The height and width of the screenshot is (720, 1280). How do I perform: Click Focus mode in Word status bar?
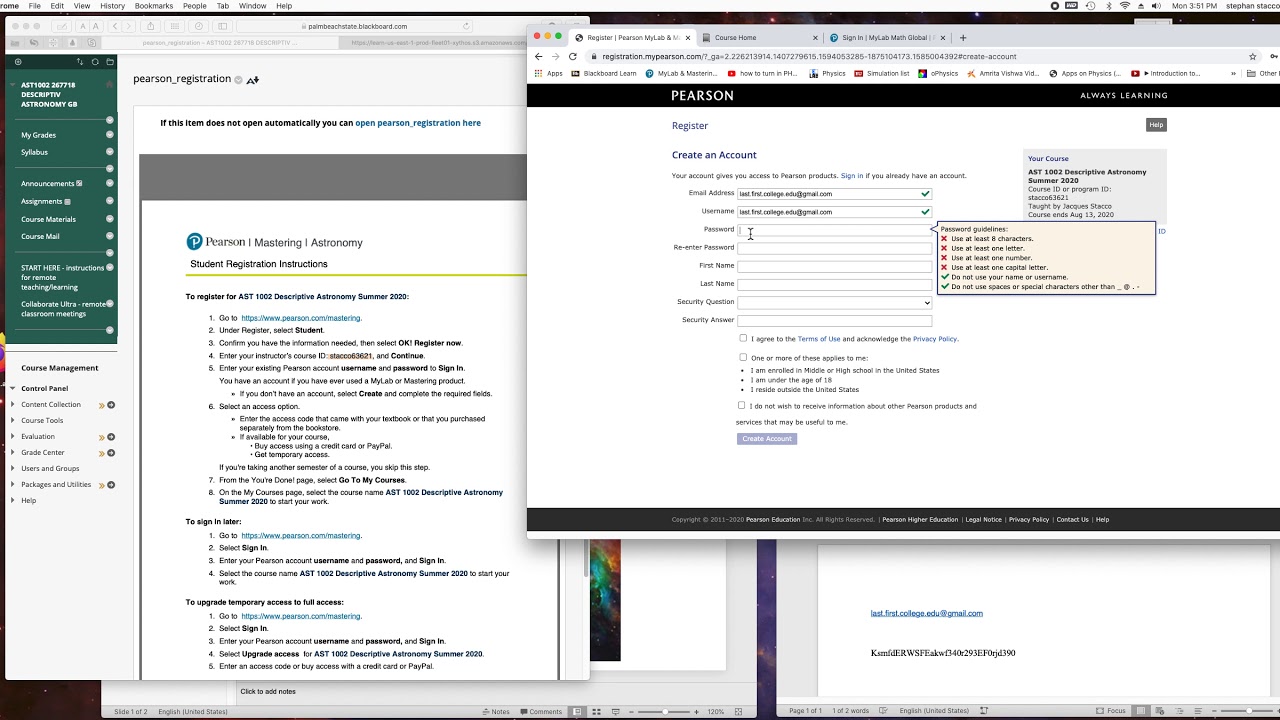(x=1110, y=711)
